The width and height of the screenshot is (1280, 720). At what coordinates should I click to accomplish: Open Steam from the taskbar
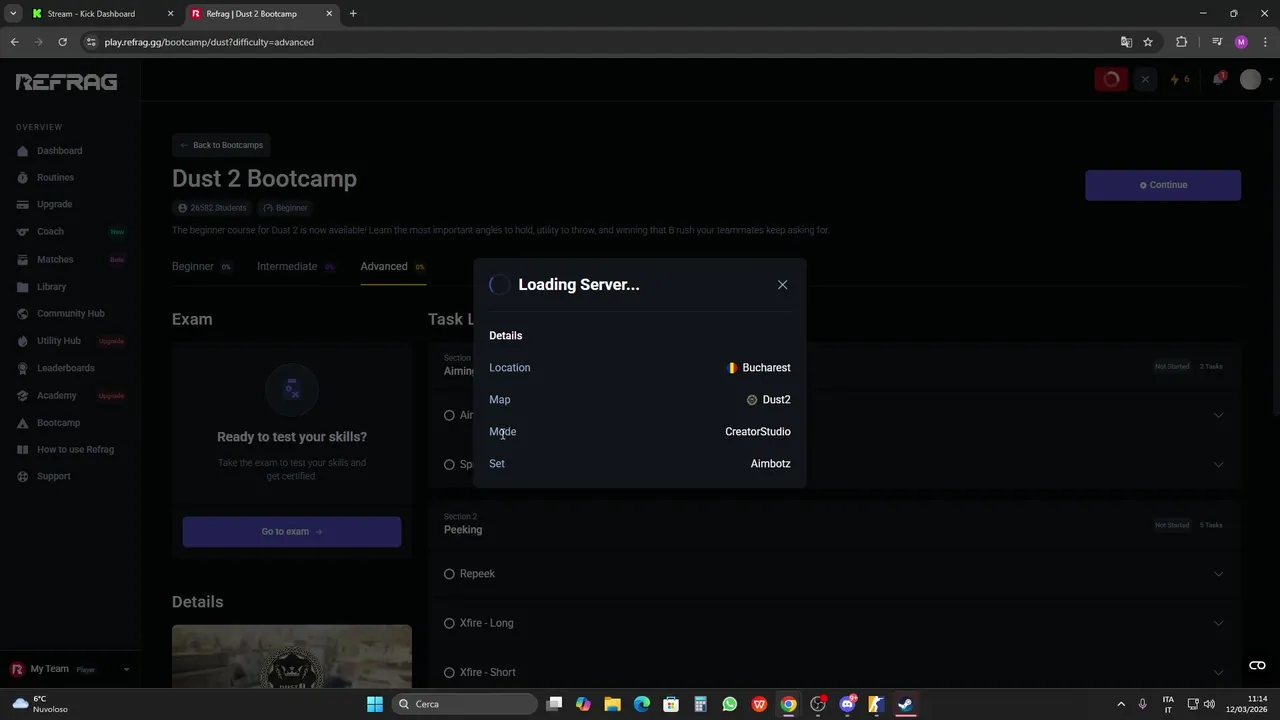pos(905,704)
